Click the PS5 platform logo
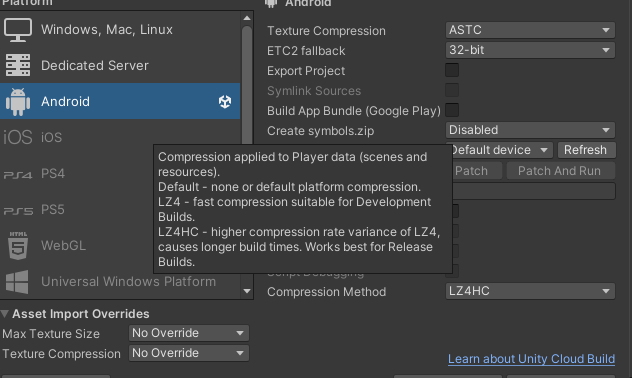The image size is (632, 378). [x=18, y=210]
